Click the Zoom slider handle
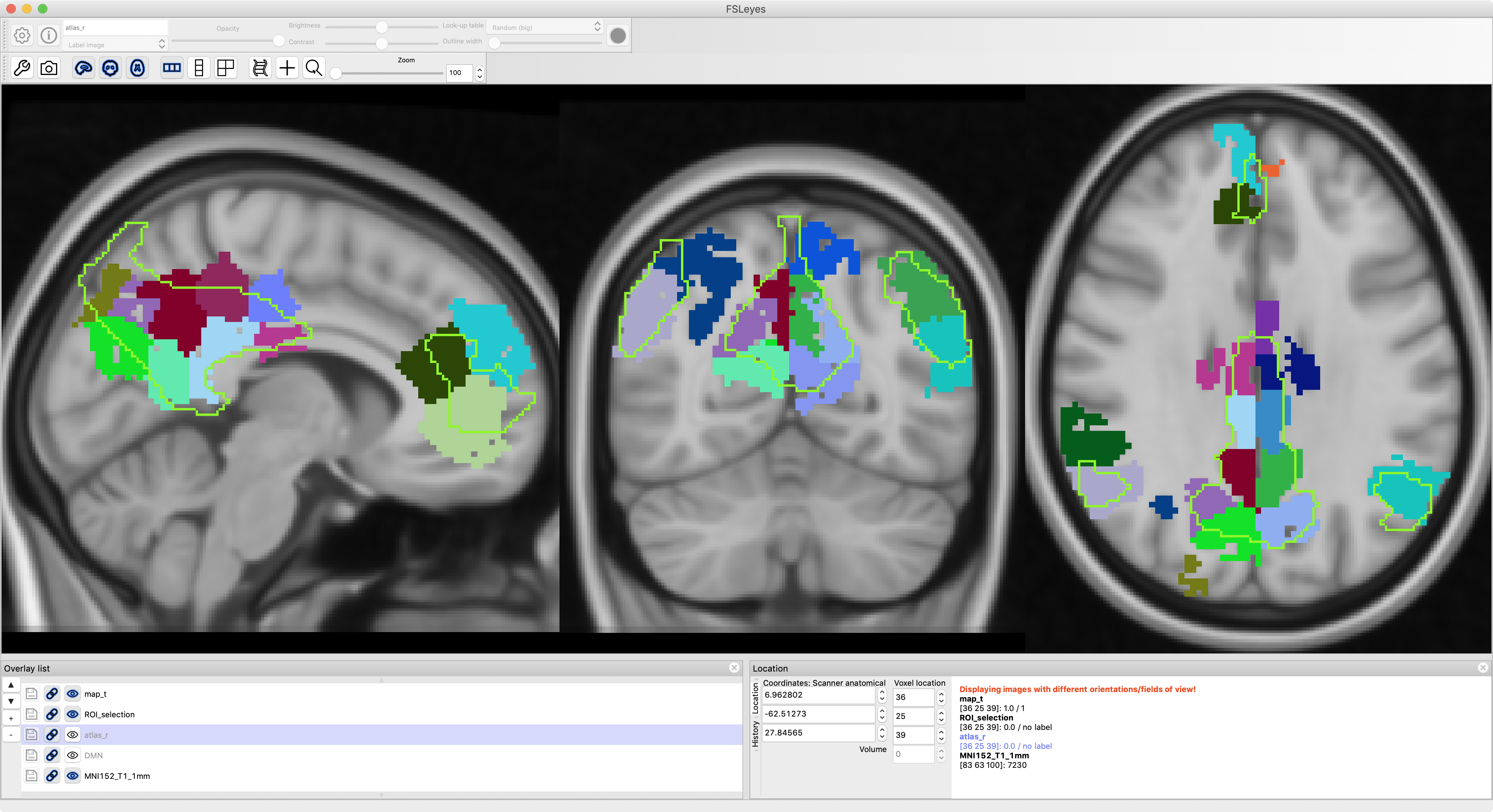Viewport: 1493px width, 812px height. point(336,74)
